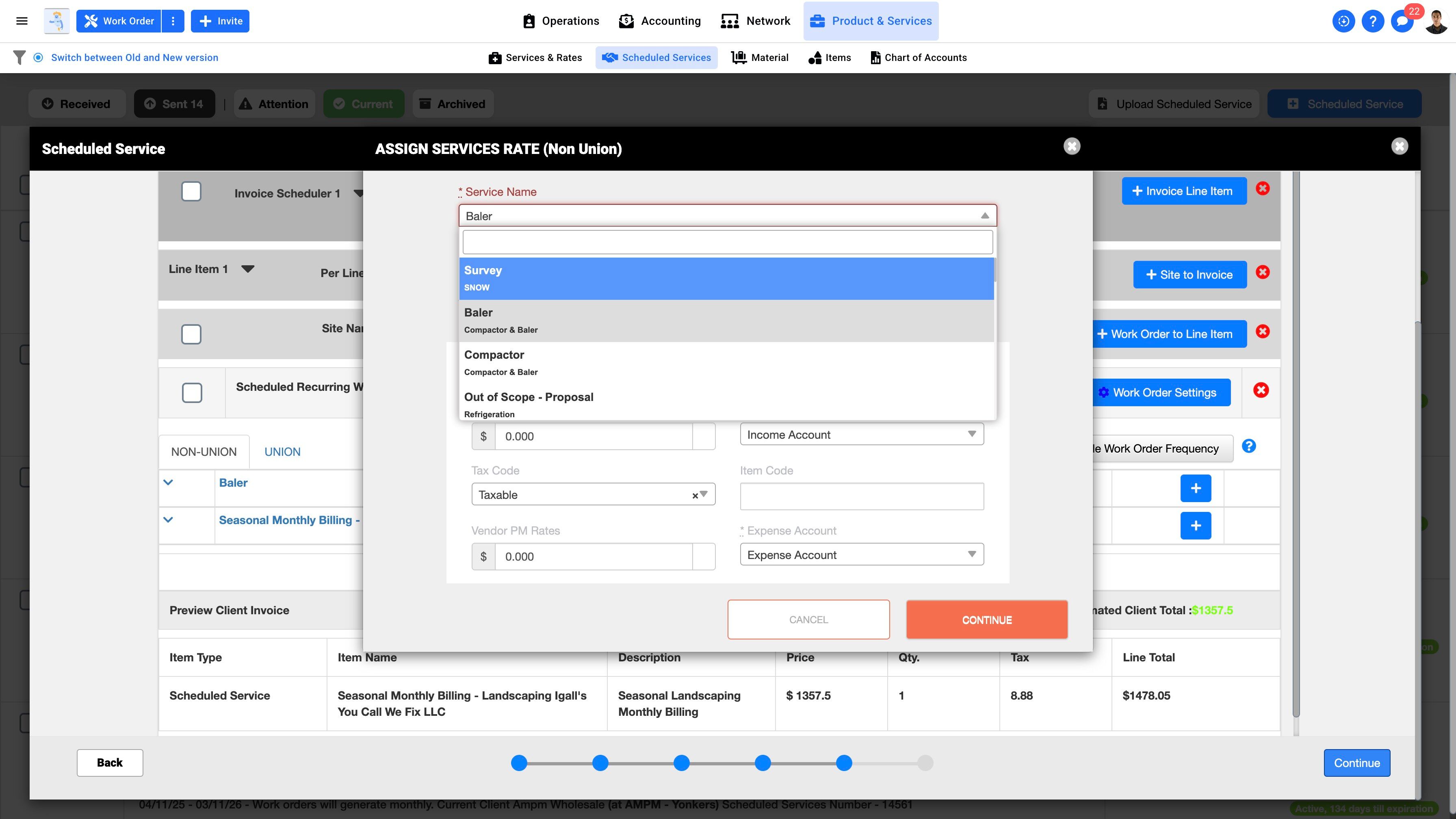
Task: Open the chat messages icon with badge
Action: [x=1402, y=21]
